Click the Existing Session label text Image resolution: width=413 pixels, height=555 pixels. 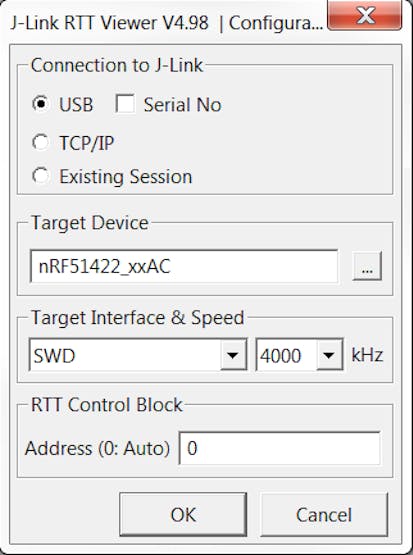tap(126, 176)
